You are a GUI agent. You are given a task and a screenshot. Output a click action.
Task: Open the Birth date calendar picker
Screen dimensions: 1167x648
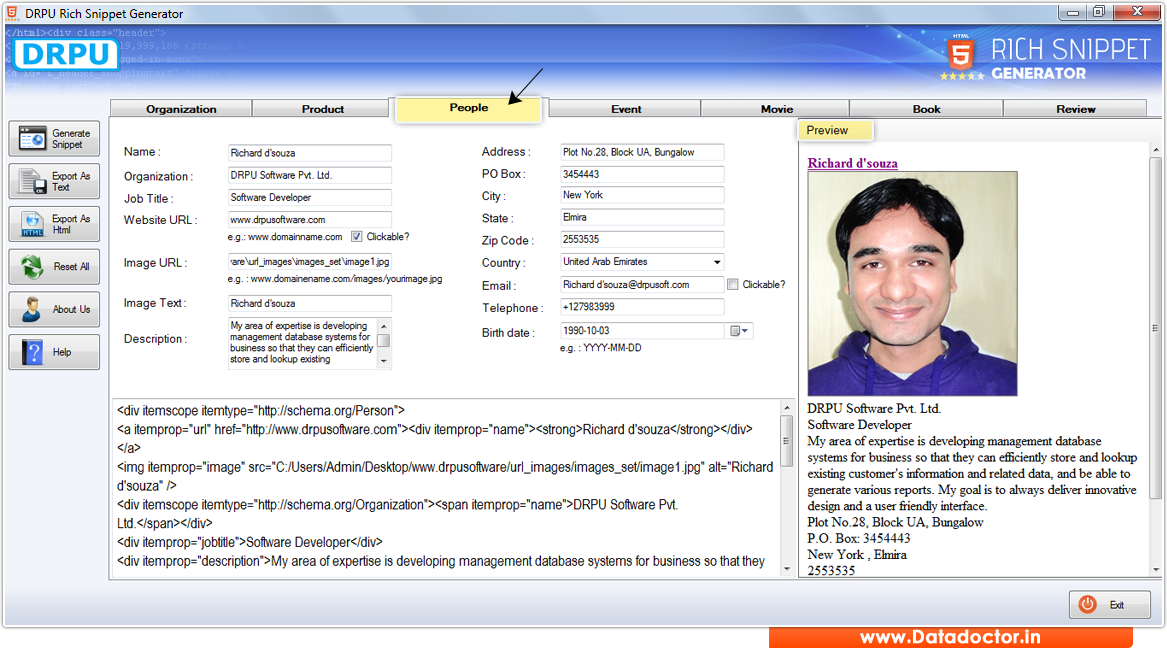(x=739, y=331)
